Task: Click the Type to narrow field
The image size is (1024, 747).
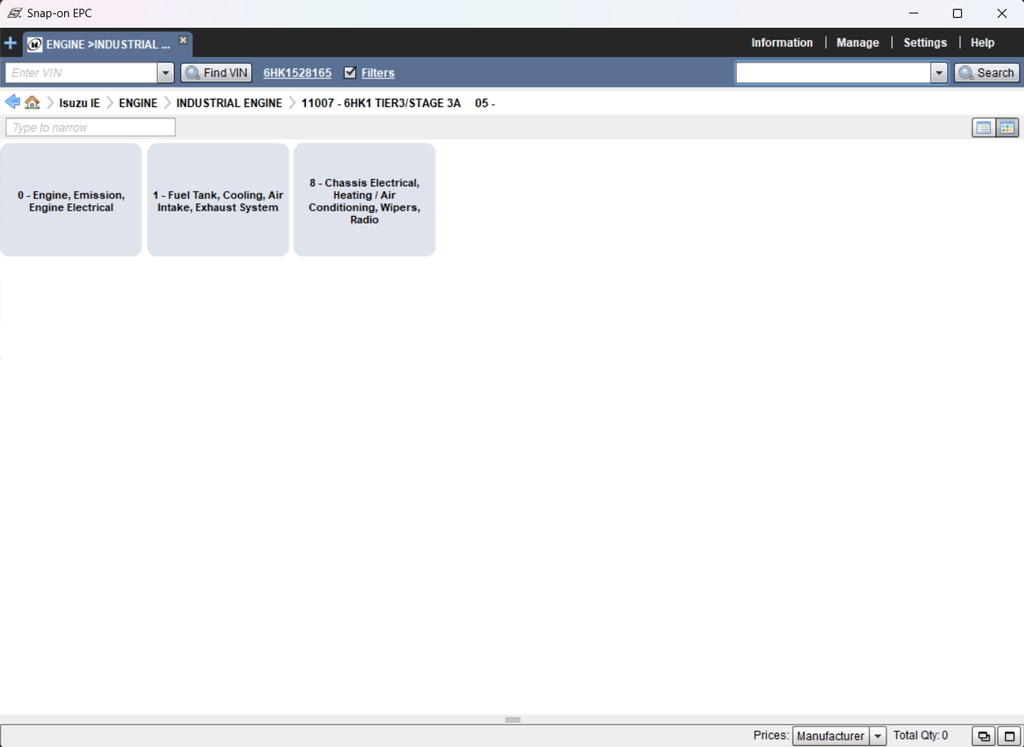Action: (x=91, y=128)
